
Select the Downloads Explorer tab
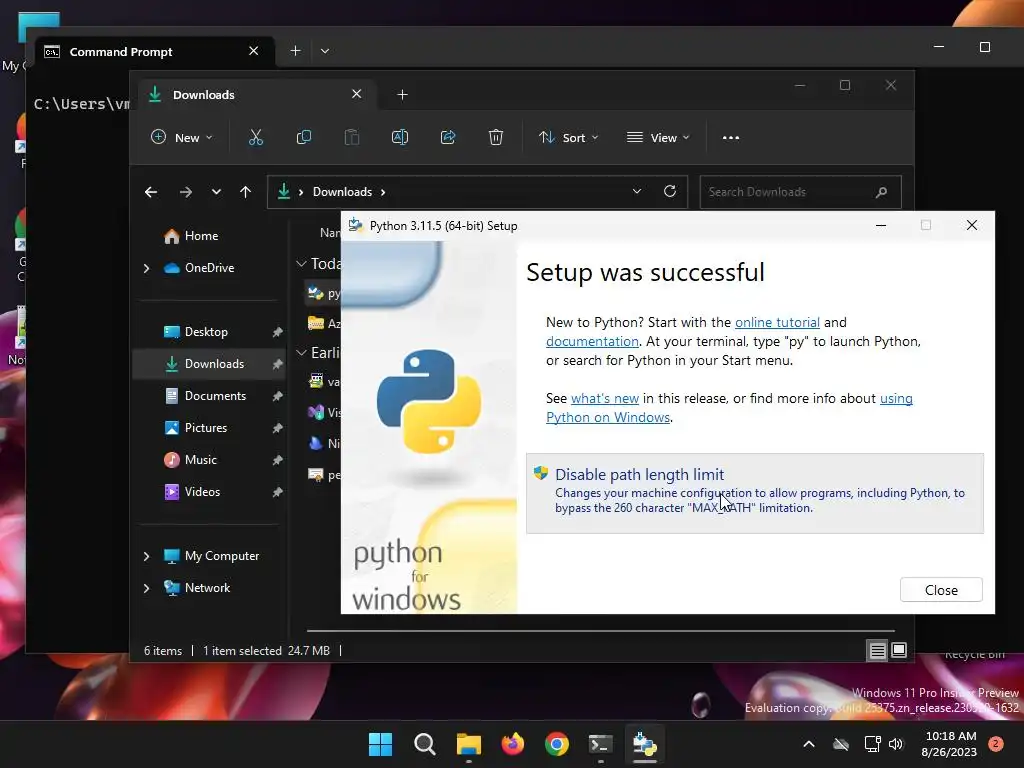[257, 95]
